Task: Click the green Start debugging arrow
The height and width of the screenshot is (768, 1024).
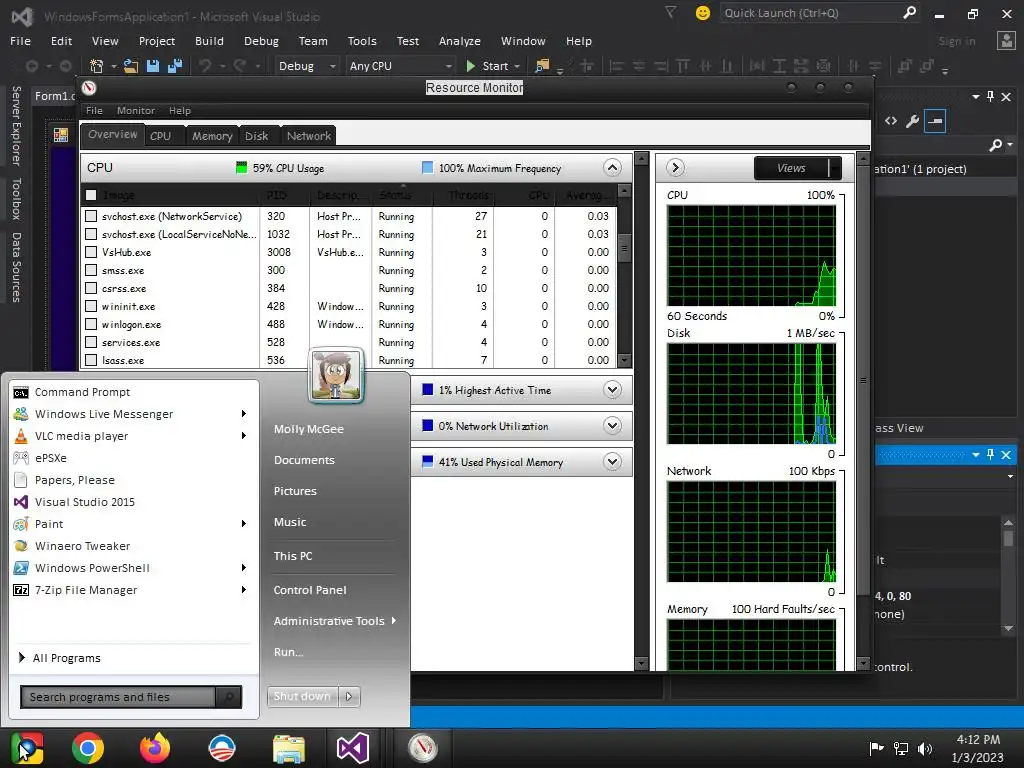Action: (x=470, y=66)
